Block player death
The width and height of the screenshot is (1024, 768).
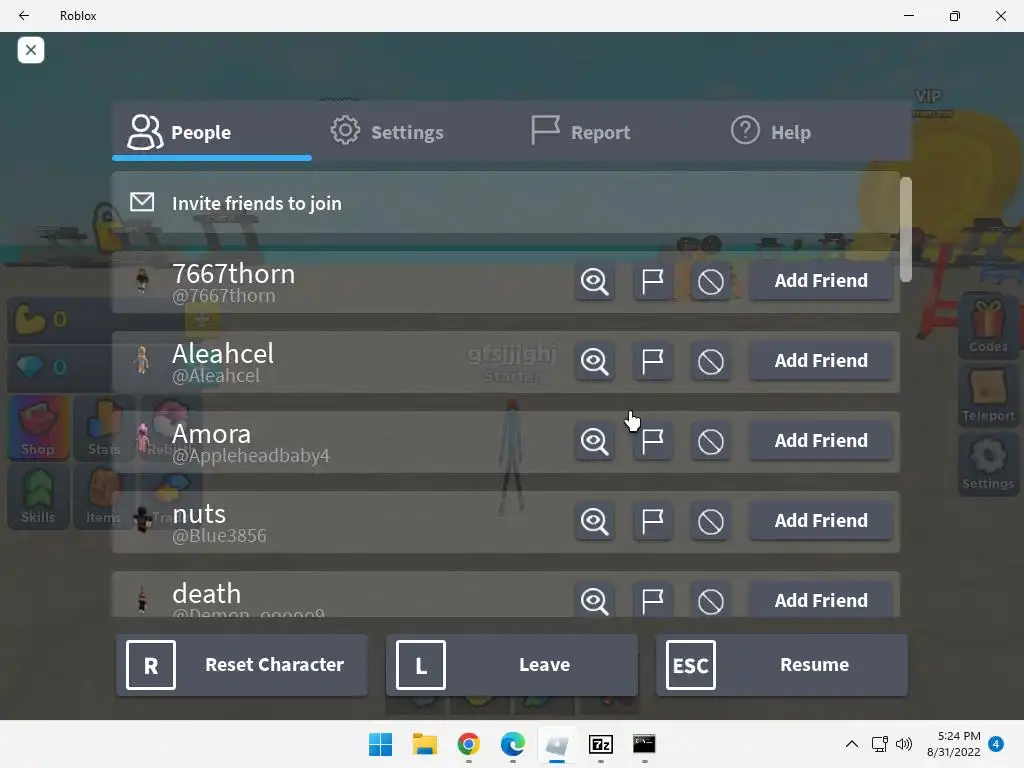pyautogui.click(x=711, y=600)
